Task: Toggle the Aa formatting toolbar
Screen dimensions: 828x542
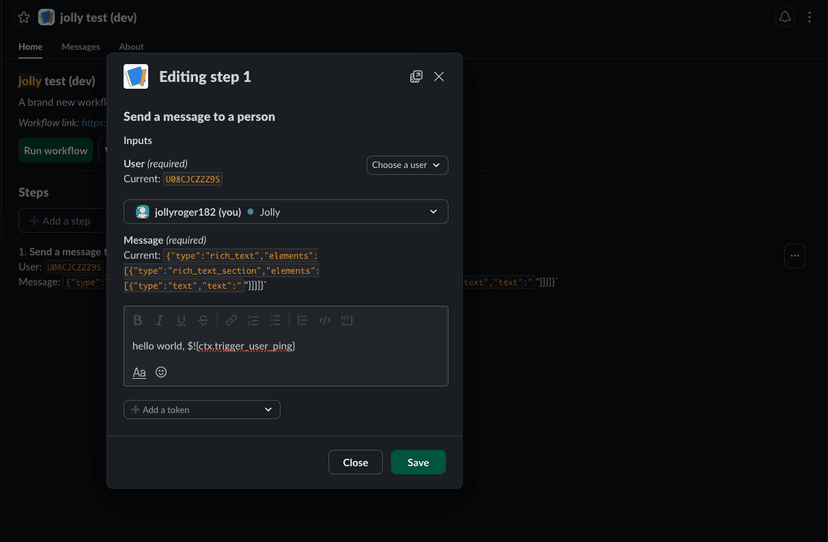Action: click(x=139, y=372)
